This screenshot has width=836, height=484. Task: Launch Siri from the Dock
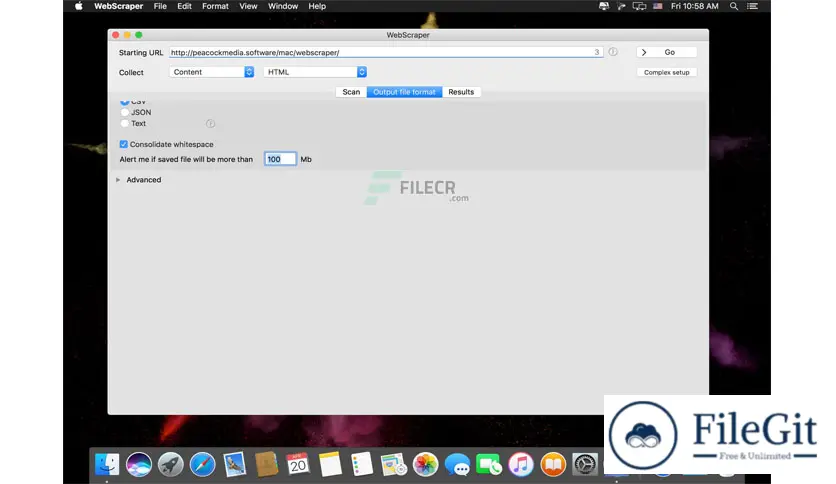139,464
